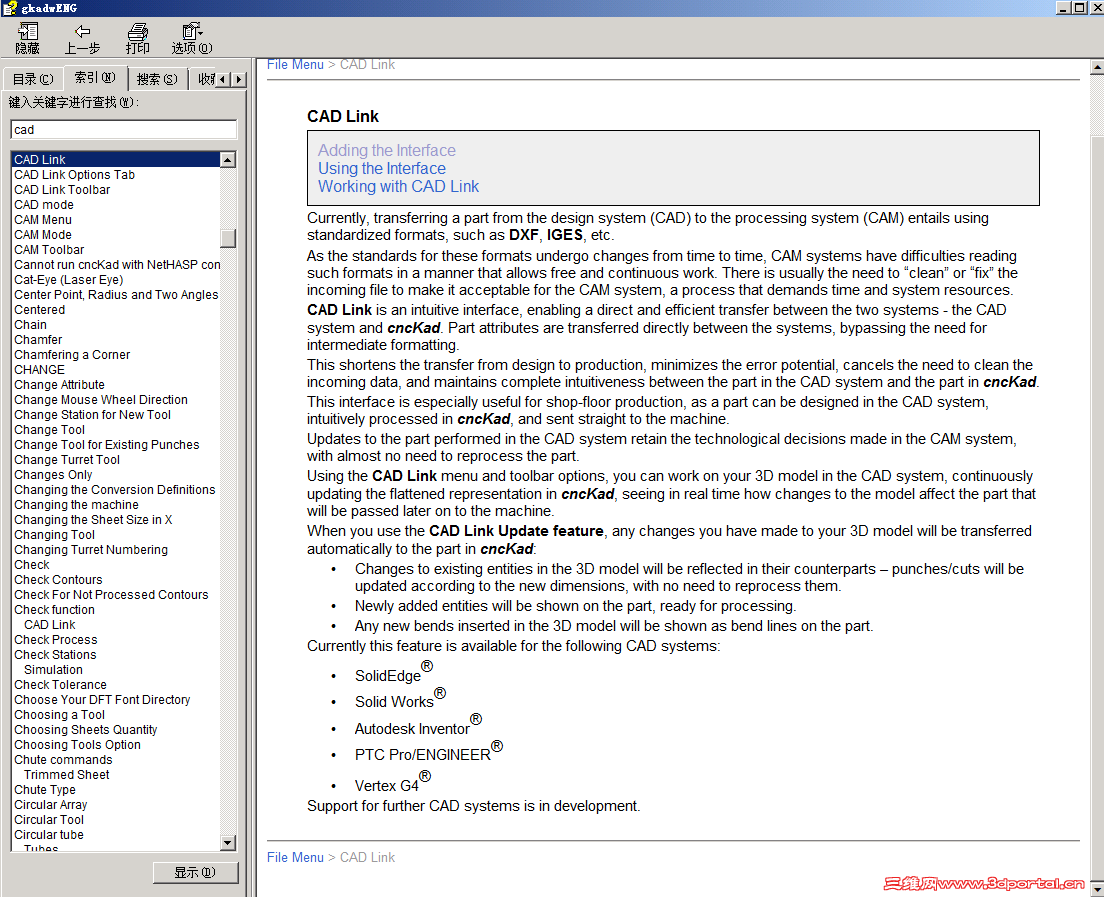Select 'CAM Menu' index entry

(x=43, y=220)
